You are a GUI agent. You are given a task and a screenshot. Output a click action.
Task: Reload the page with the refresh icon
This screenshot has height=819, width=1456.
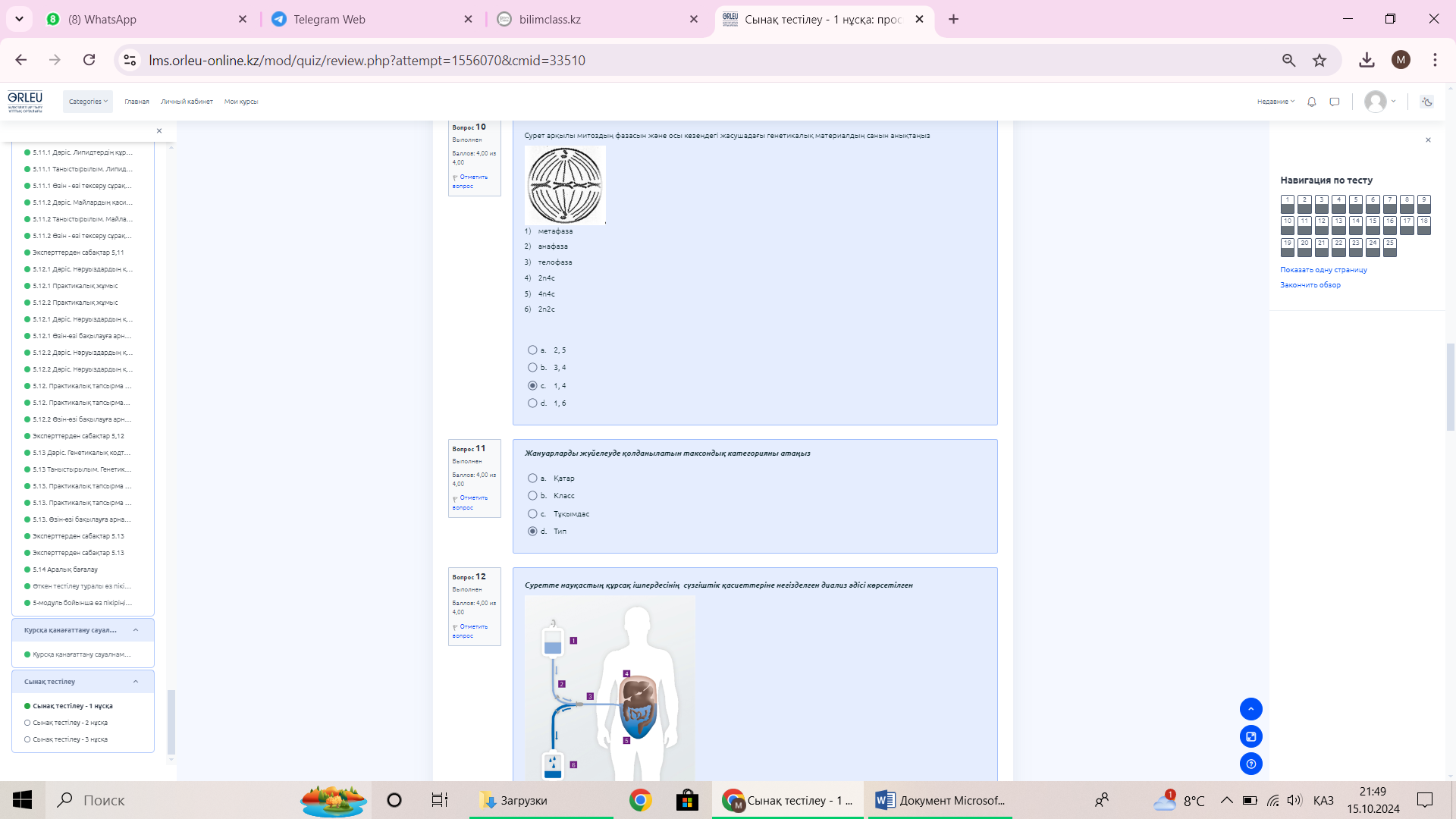(89, 60)
